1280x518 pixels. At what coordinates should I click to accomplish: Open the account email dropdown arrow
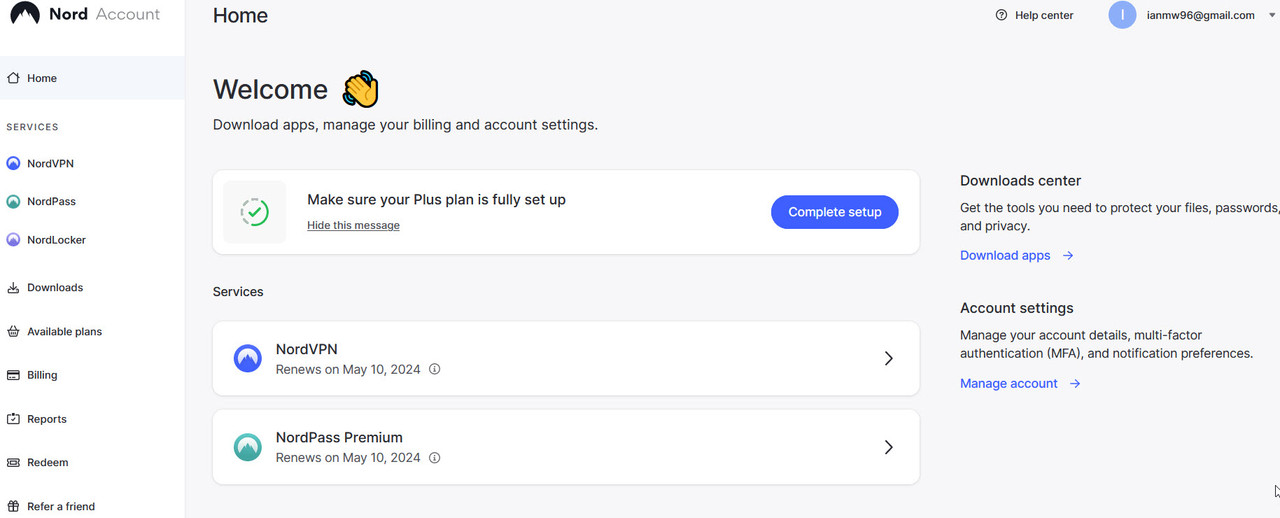1272,15
